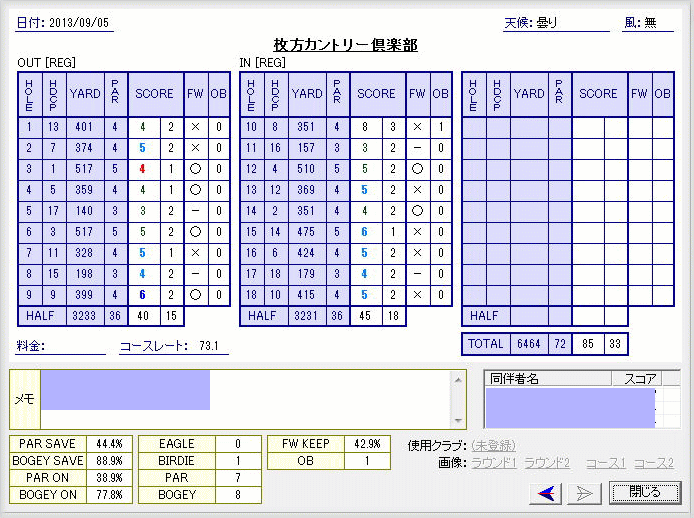Click the BIRDIE count 1

pos(238,461)
